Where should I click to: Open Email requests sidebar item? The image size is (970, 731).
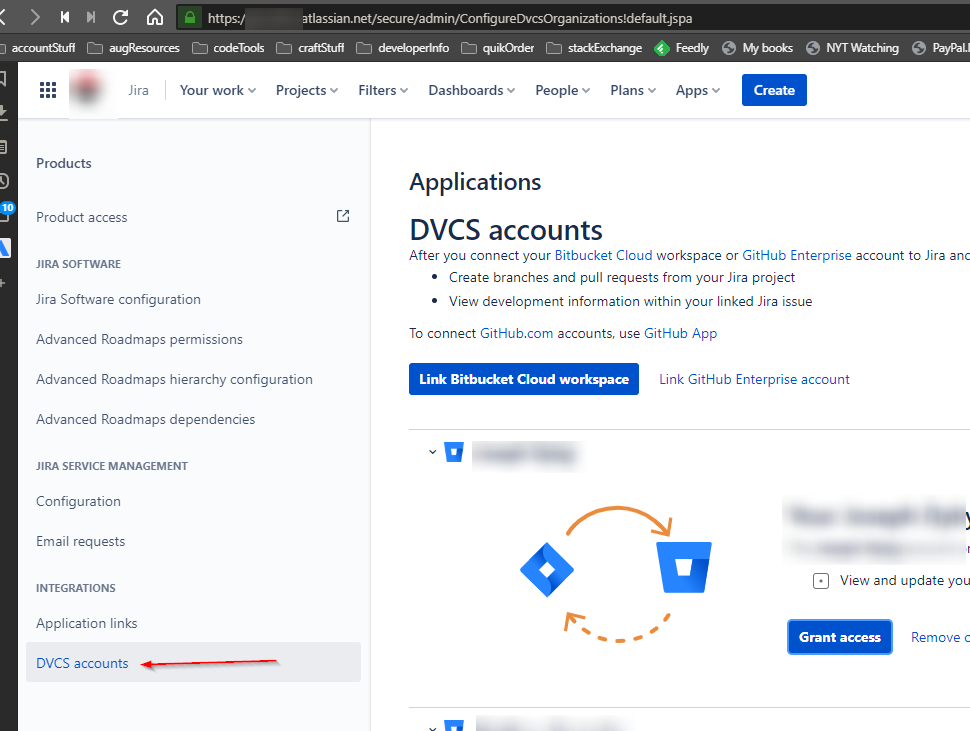80,541
